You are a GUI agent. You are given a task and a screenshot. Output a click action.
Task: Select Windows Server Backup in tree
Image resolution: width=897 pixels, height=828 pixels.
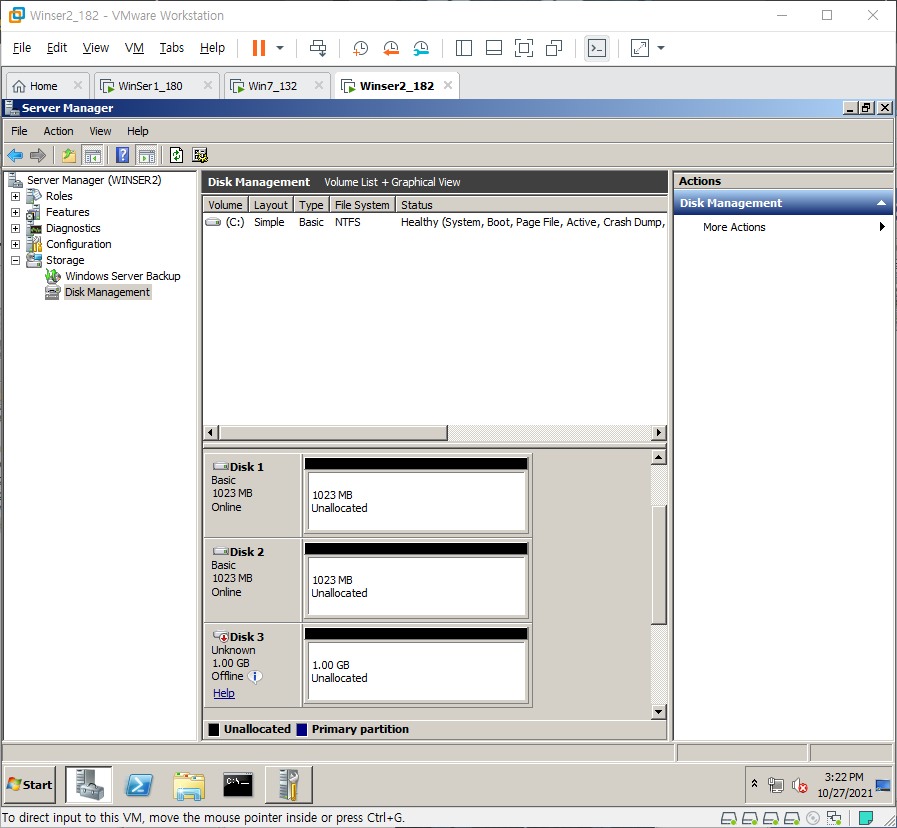tap(122, 276)
